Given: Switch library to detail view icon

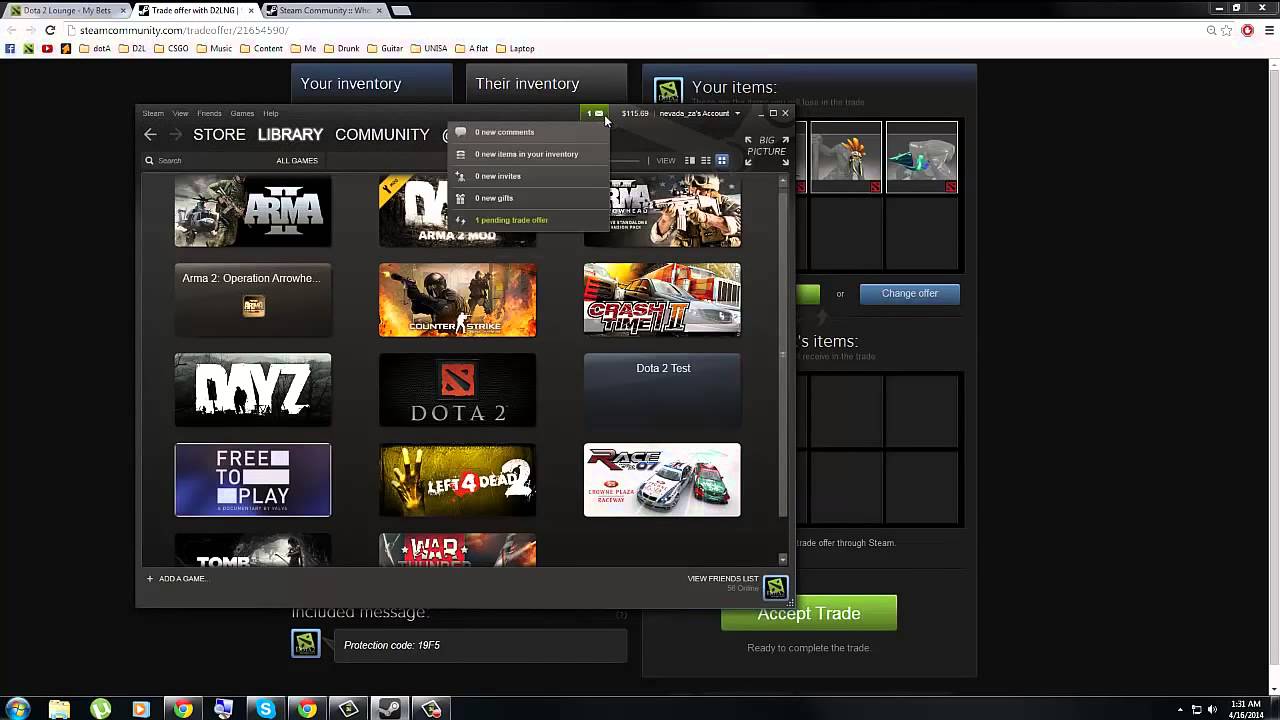Looking at the screenshot, I should click(689, 160).
